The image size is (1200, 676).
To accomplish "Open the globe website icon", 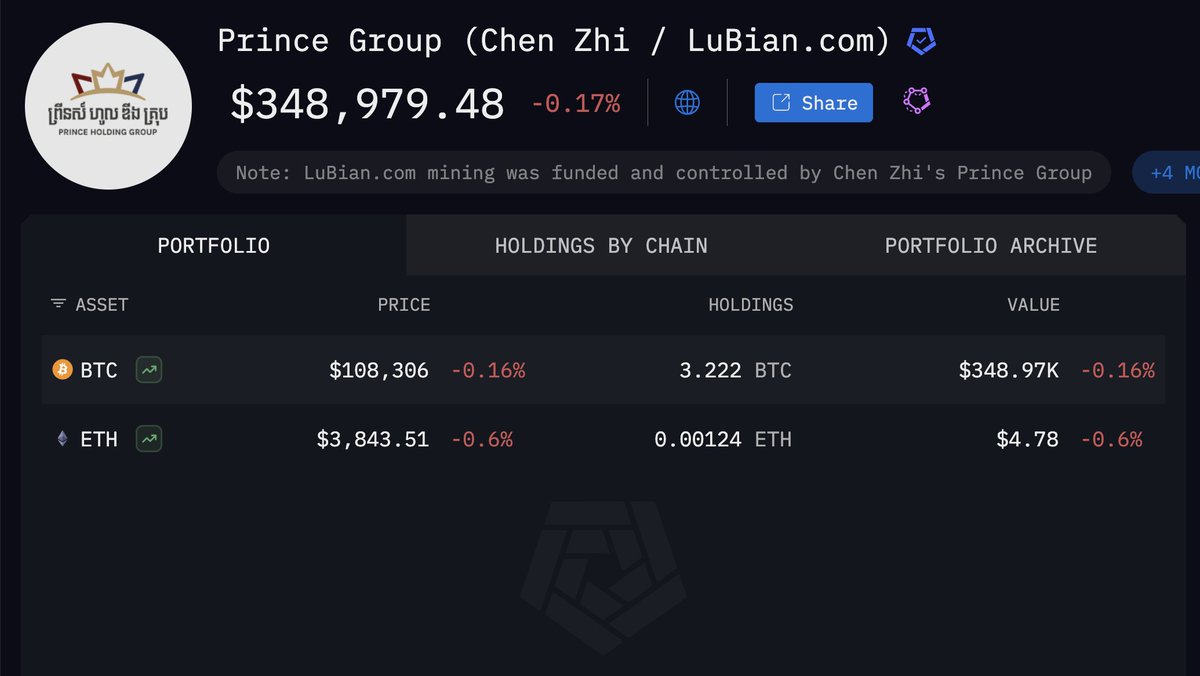I will pos(687,102).
